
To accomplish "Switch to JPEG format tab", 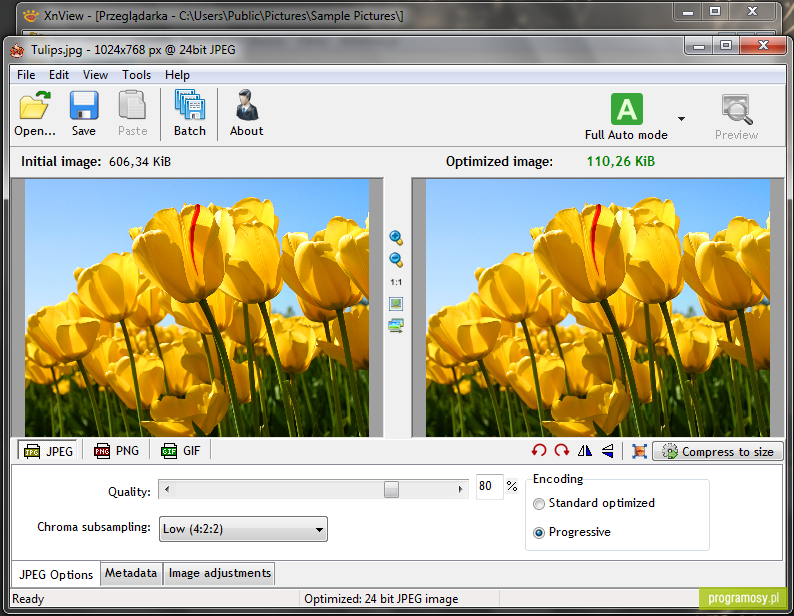I will (x=48, y=451).
